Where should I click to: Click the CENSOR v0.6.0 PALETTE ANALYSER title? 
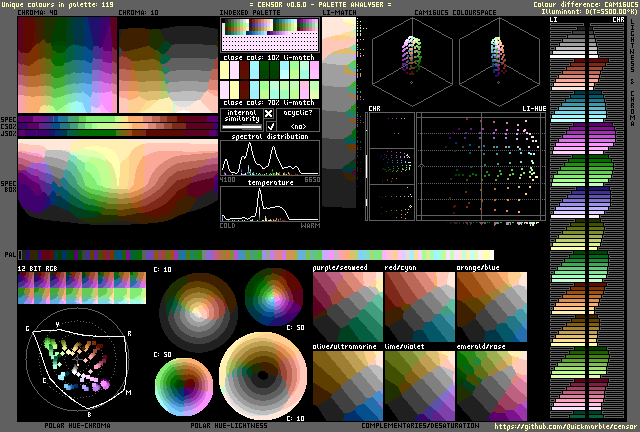tap(320, 4)
